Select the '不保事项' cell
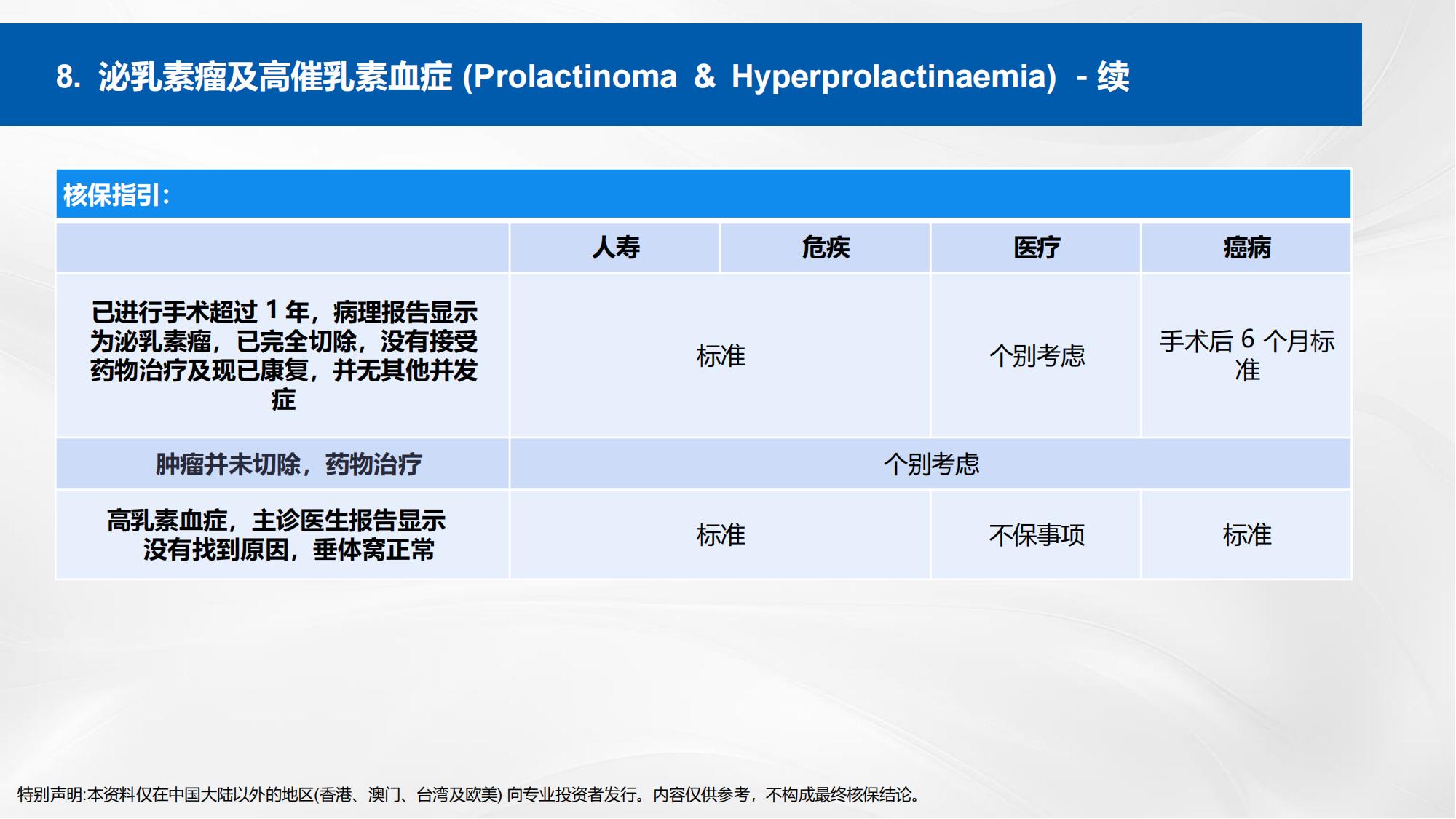Viewport: 1456px width, 819px height. click(x=1037, y=535)
